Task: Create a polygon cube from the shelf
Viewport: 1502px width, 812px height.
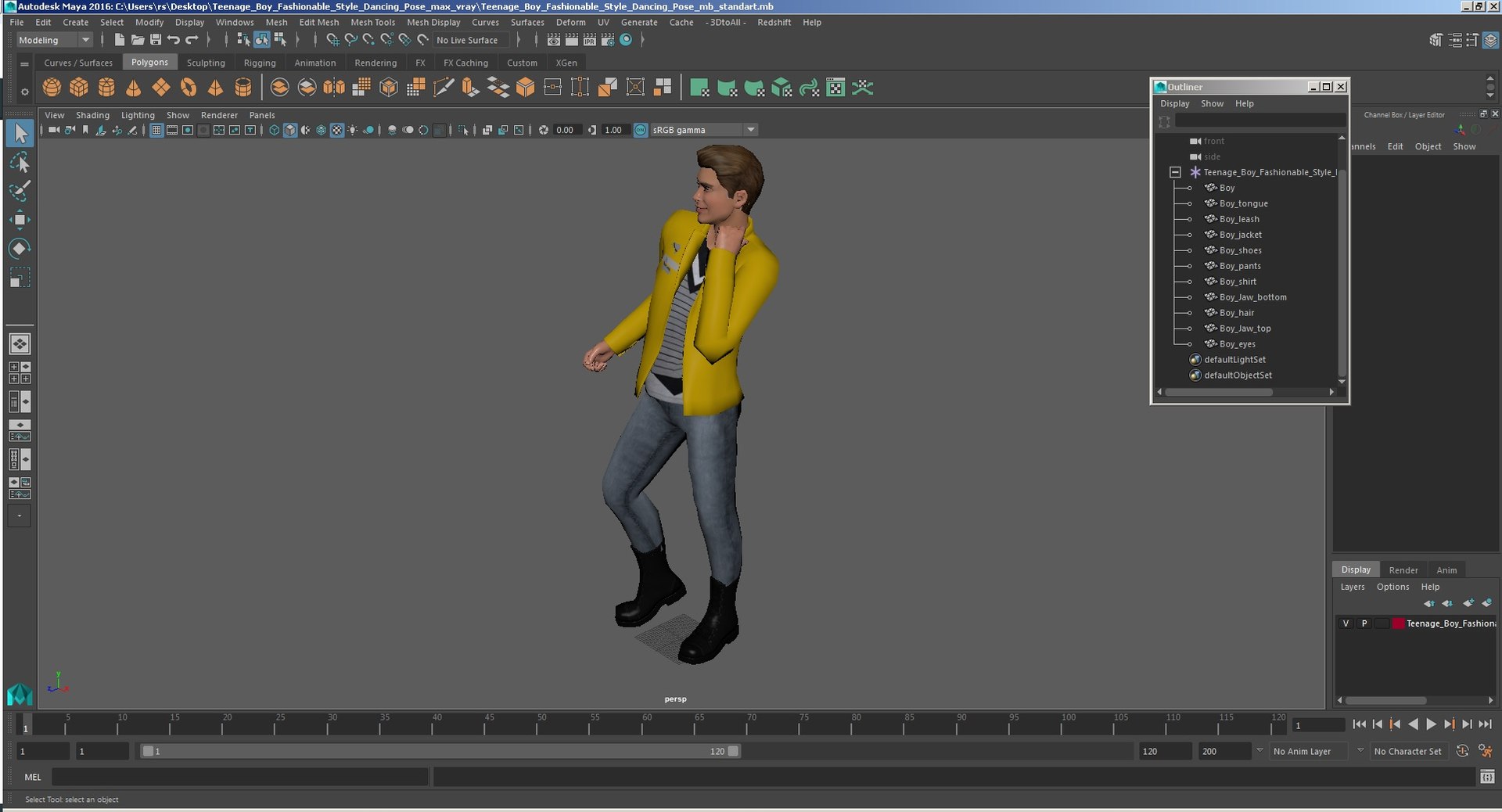Action: click(x=79, y=88)
